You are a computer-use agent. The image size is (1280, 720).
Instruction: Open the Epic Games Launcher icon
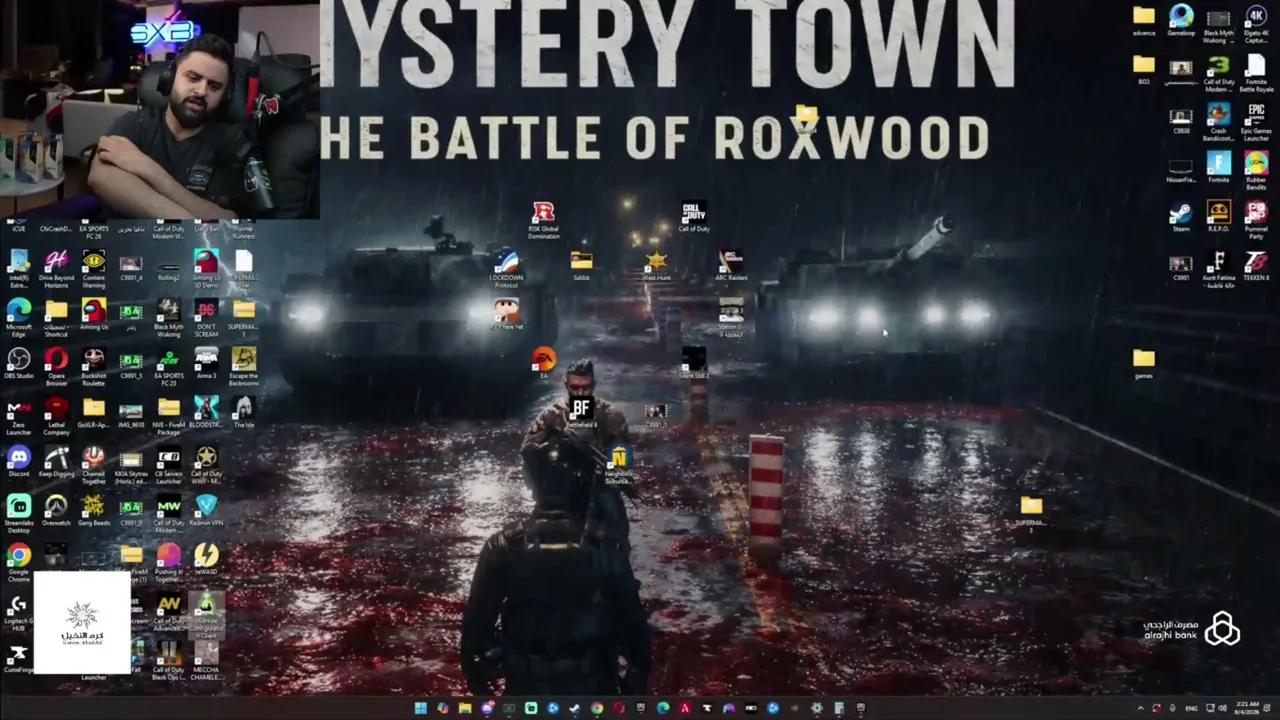click(1256, 119)
